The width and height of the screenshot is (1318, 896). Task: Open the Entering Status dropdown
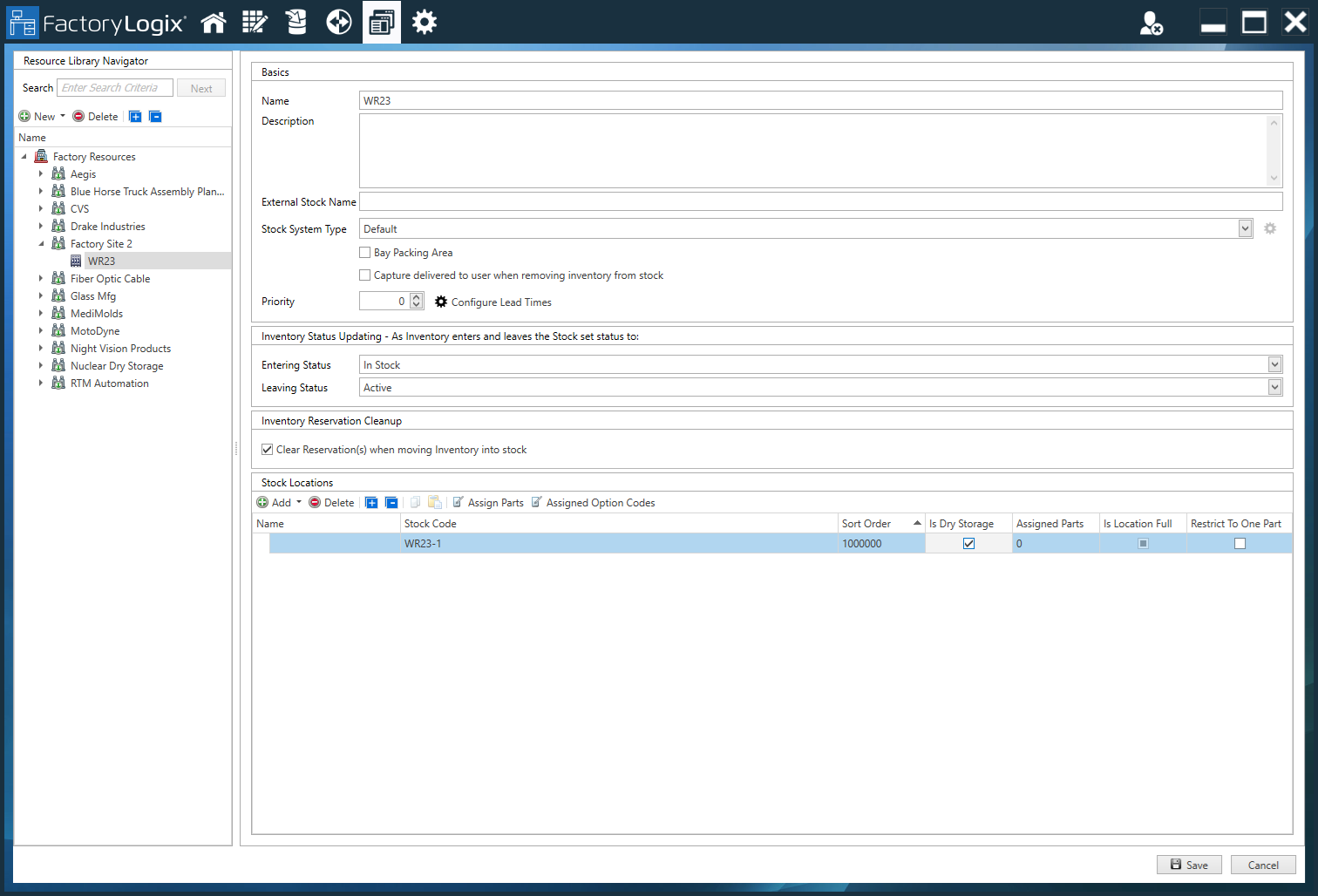(1274, 365)
